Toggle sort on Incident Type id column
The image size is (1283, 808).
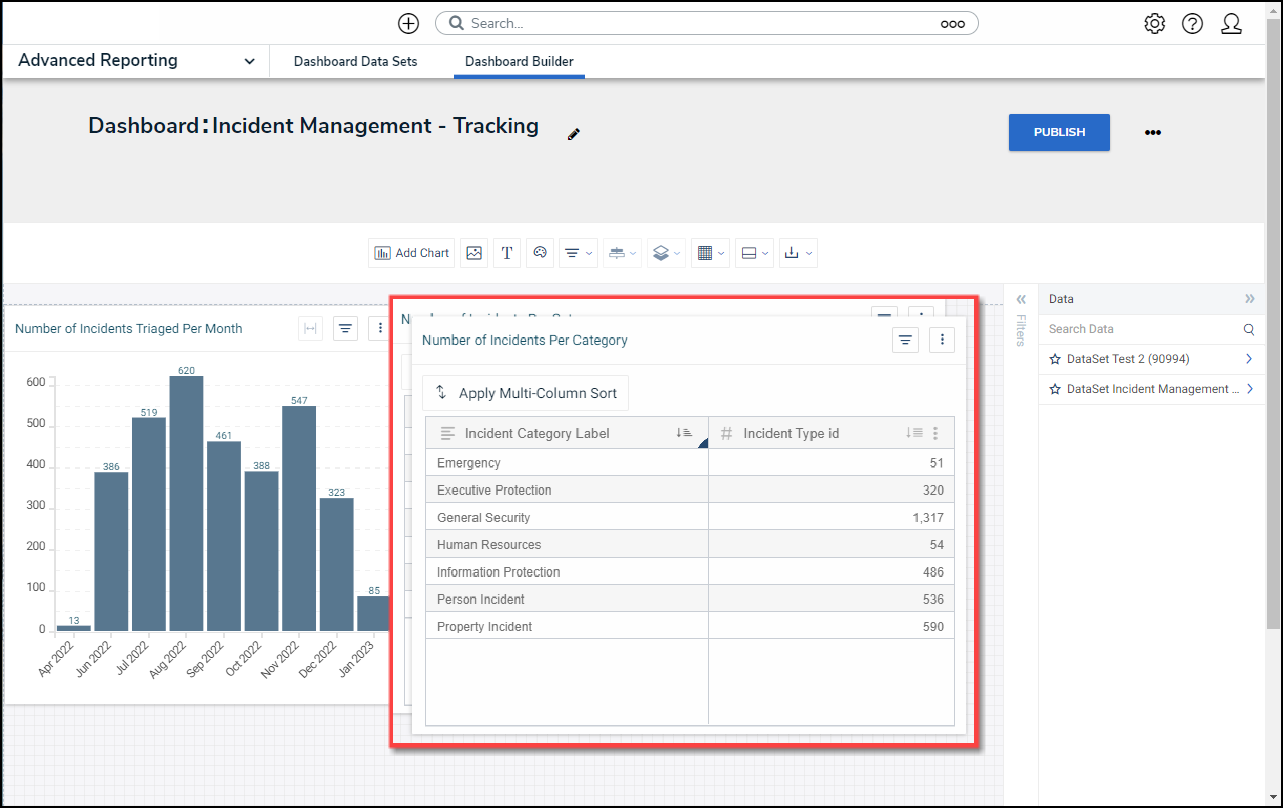(x=913, y=433)
